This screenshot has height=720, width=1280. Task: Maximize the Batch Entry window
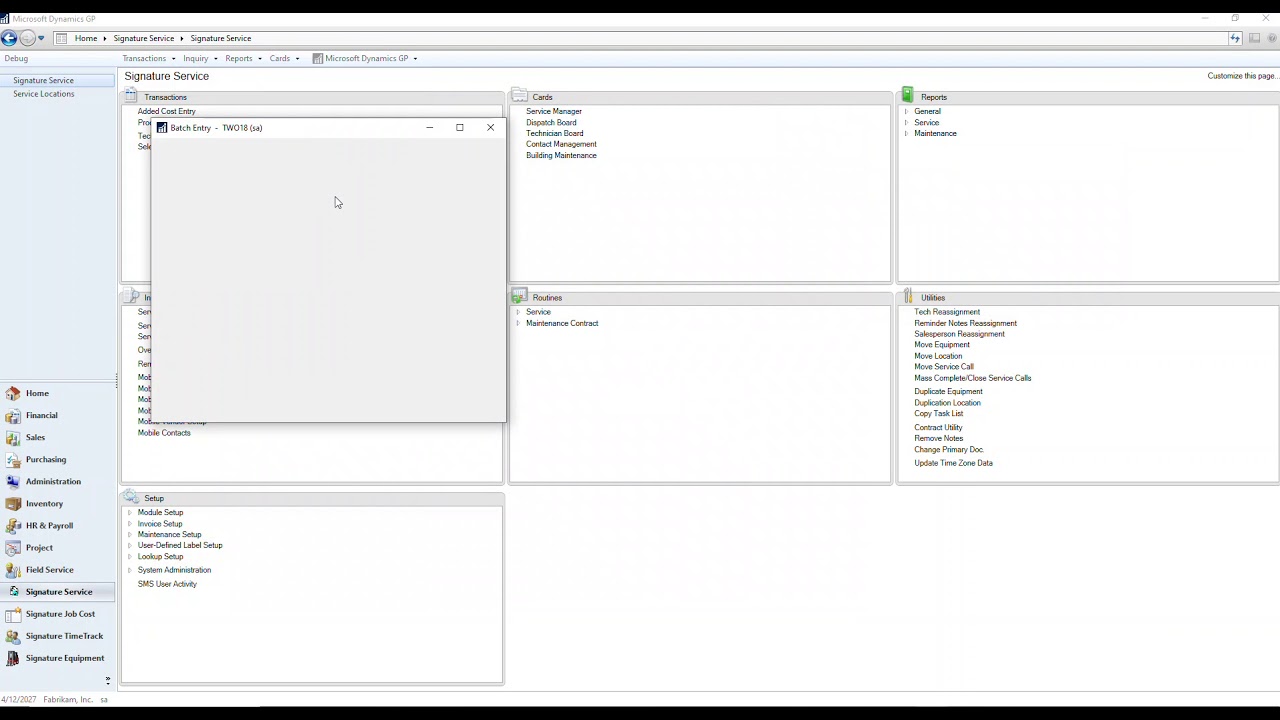pyautogui.click(x=460, y=128)
